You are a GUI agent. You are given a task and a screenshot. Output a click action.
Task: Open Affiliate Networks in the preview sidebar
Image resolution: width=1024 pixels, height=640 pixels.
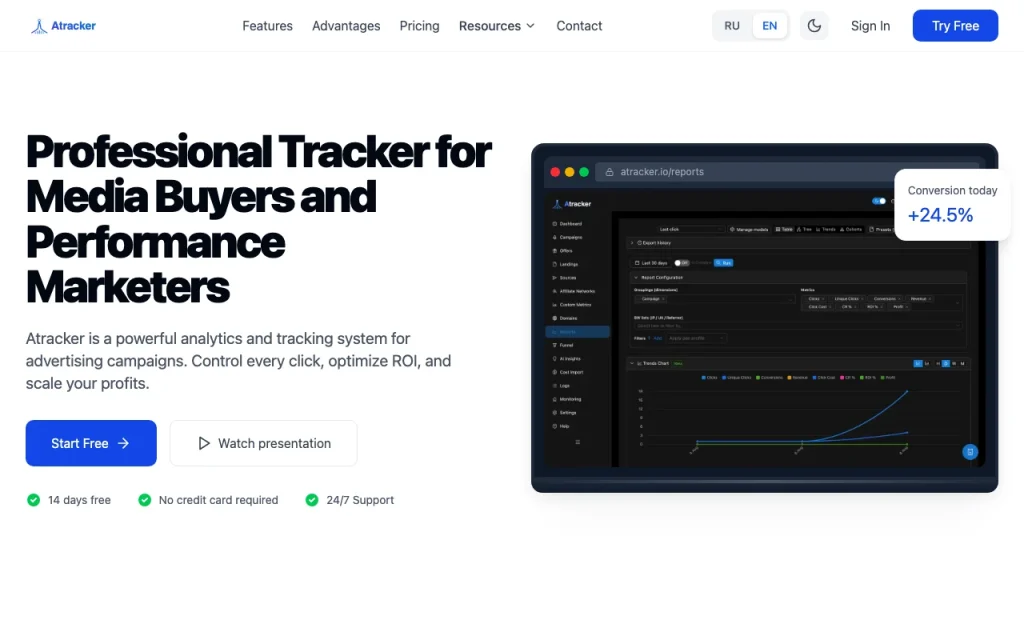(574, 291)
